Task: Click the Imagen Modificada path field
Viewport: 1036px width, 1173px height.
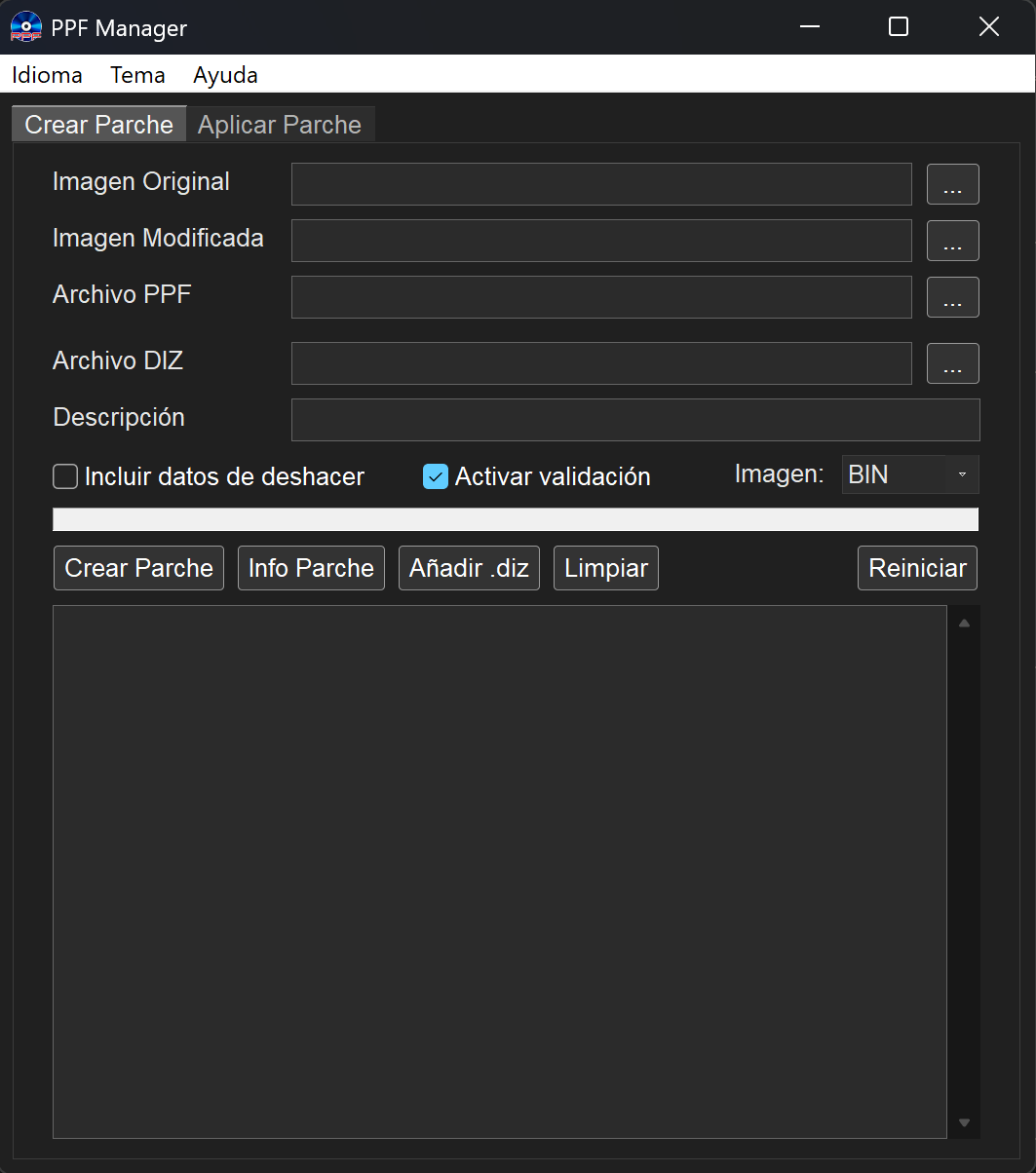Action: 601,241
